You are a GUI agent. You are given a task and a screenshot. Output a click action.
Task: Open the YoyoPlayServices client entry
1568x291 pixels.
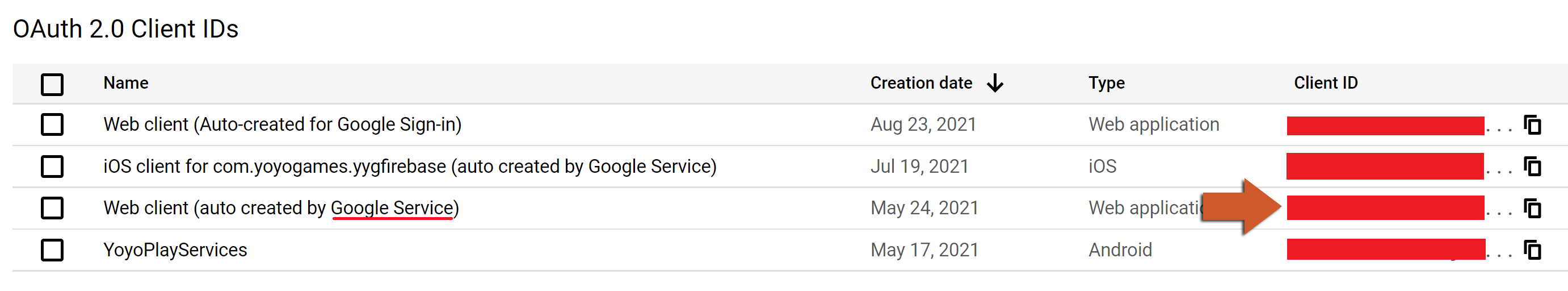click(x=175, y=250)
